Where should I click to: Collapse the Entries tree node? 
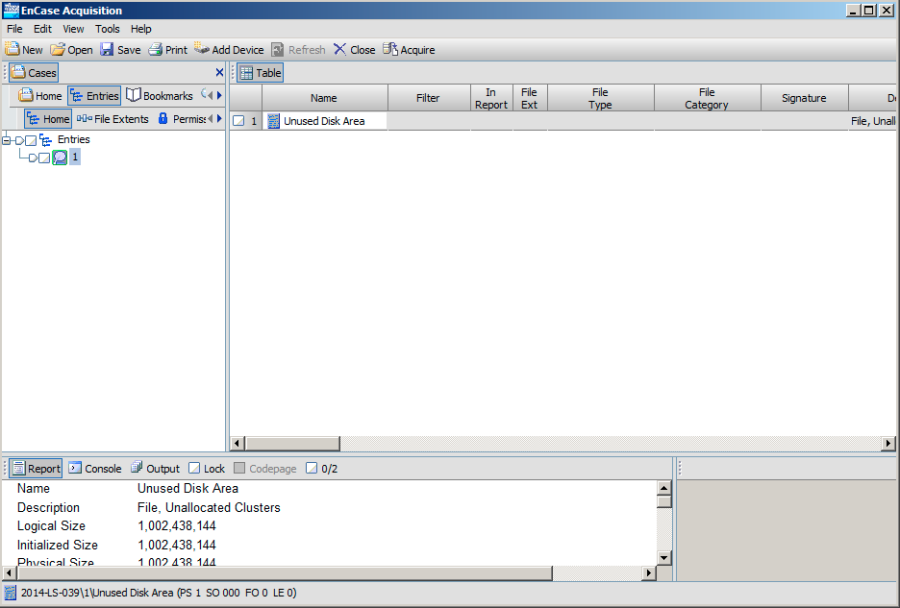(x=7, y=139)
